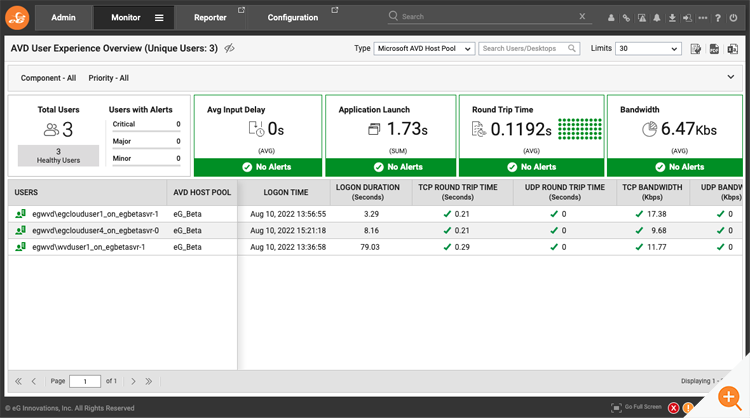Click the eG Innovations orange logo
The image size is (750, 418).
[x=17, y=18]
